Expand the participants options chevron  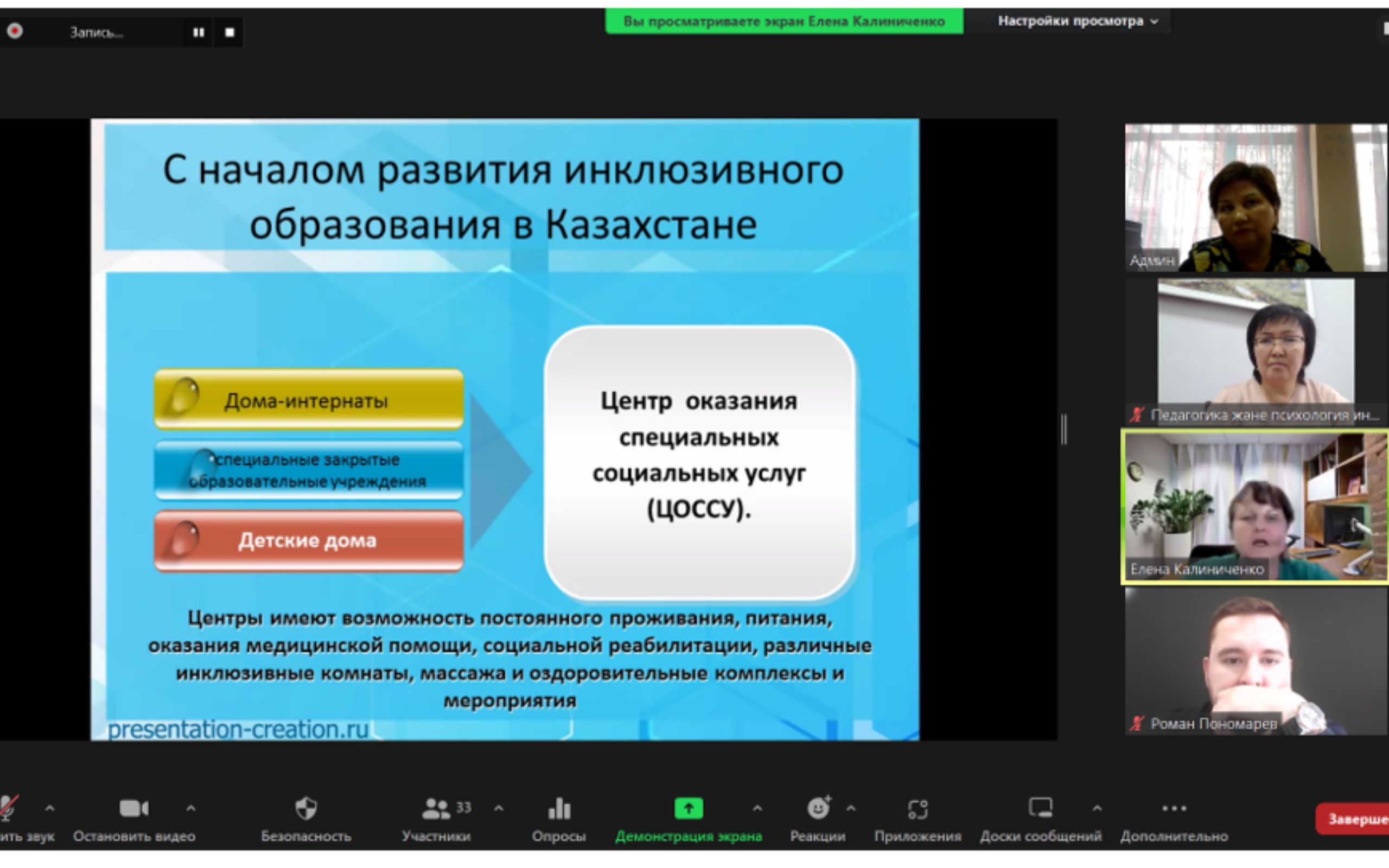pos(499,808)
